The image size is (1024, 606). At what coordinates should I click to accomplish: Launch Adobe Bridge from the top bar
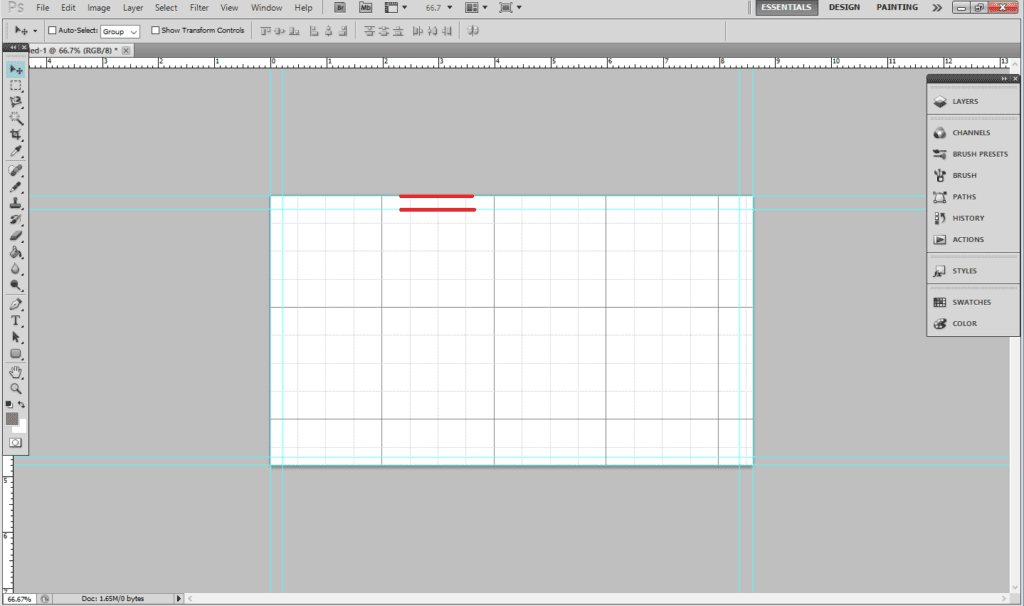tap(341, 8)
